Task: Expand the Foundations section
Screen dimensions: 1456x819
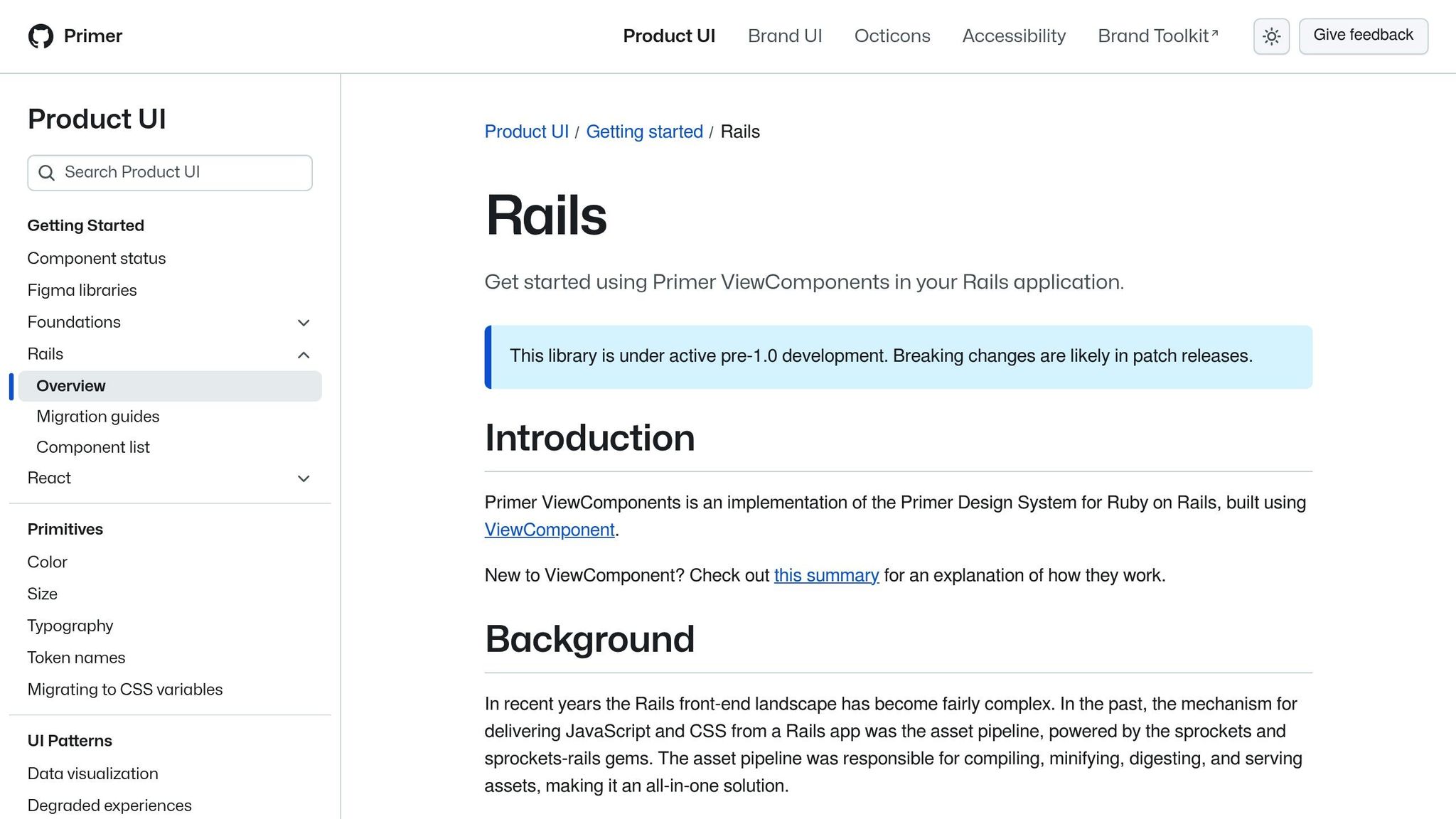Action: pos(304,323)
